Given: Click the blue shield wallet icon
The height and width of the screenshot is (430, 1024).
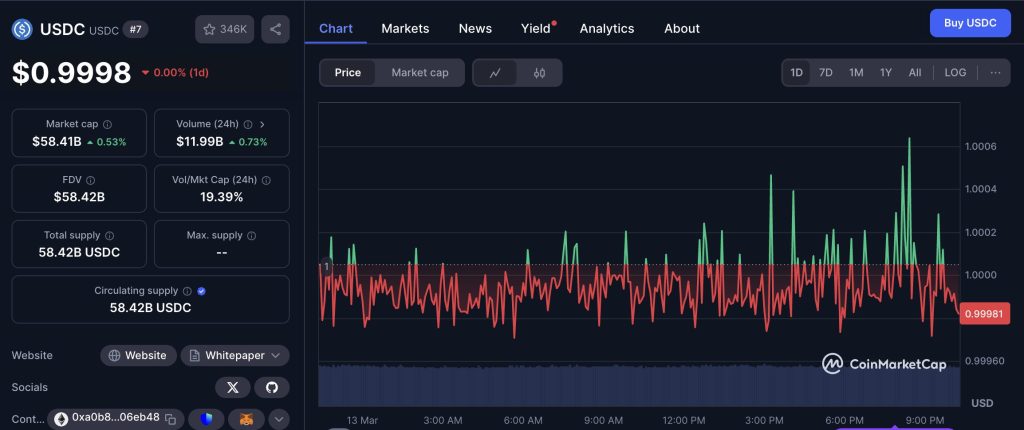Looking at the screenshot, I should pyautogui.click(x=206, y=419).
